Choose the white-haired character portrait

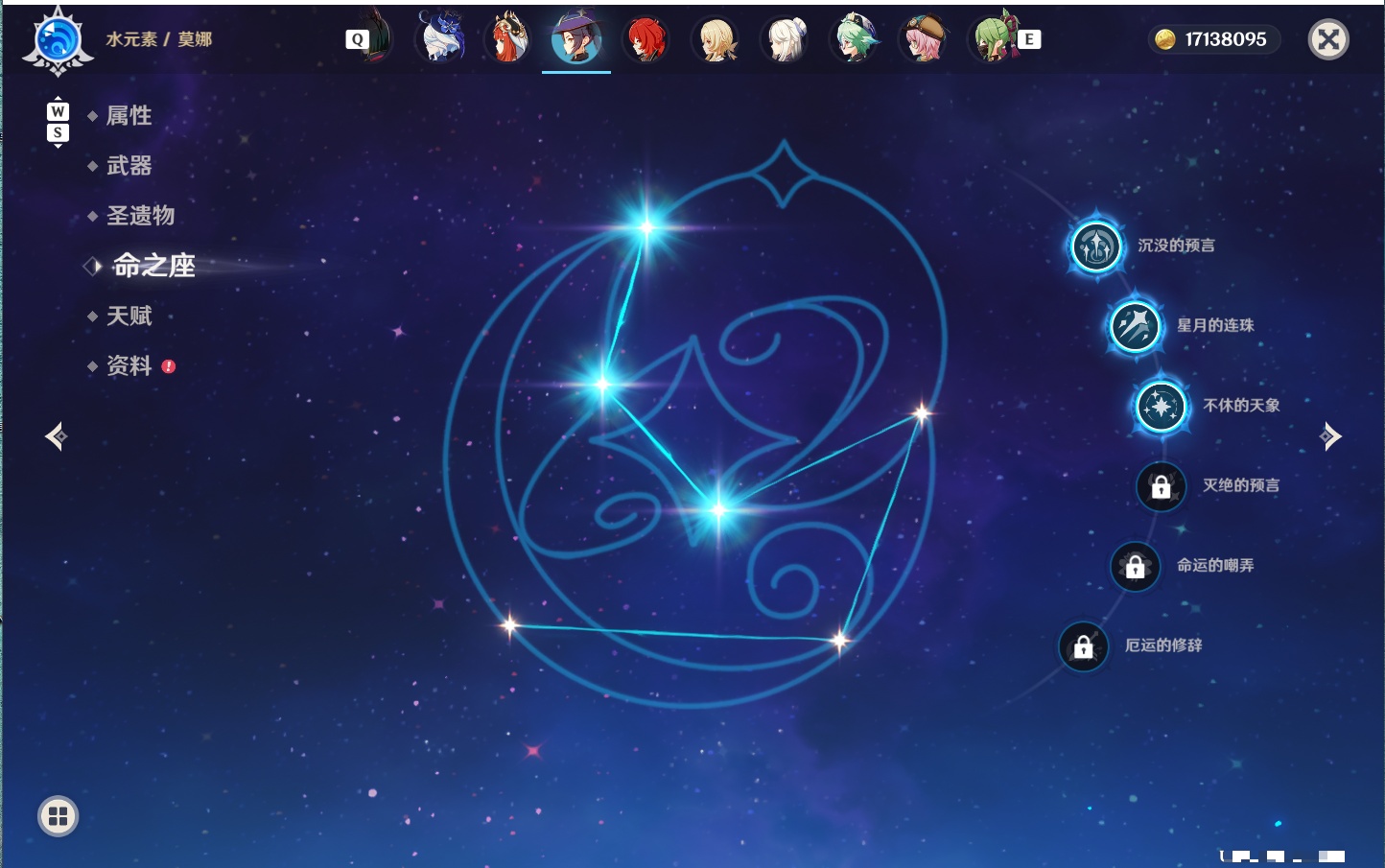784,39
